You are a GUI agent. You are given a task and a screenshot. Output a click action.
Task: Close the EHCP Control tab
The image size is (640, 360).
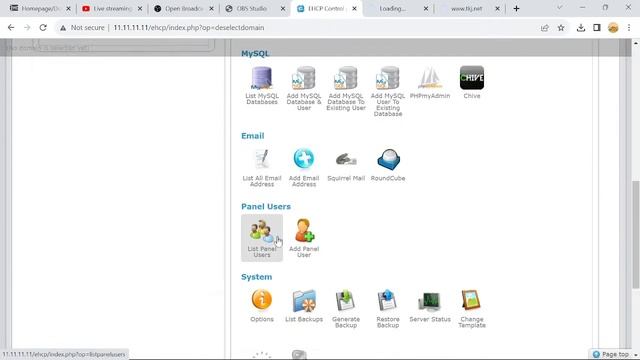point(354,8)
